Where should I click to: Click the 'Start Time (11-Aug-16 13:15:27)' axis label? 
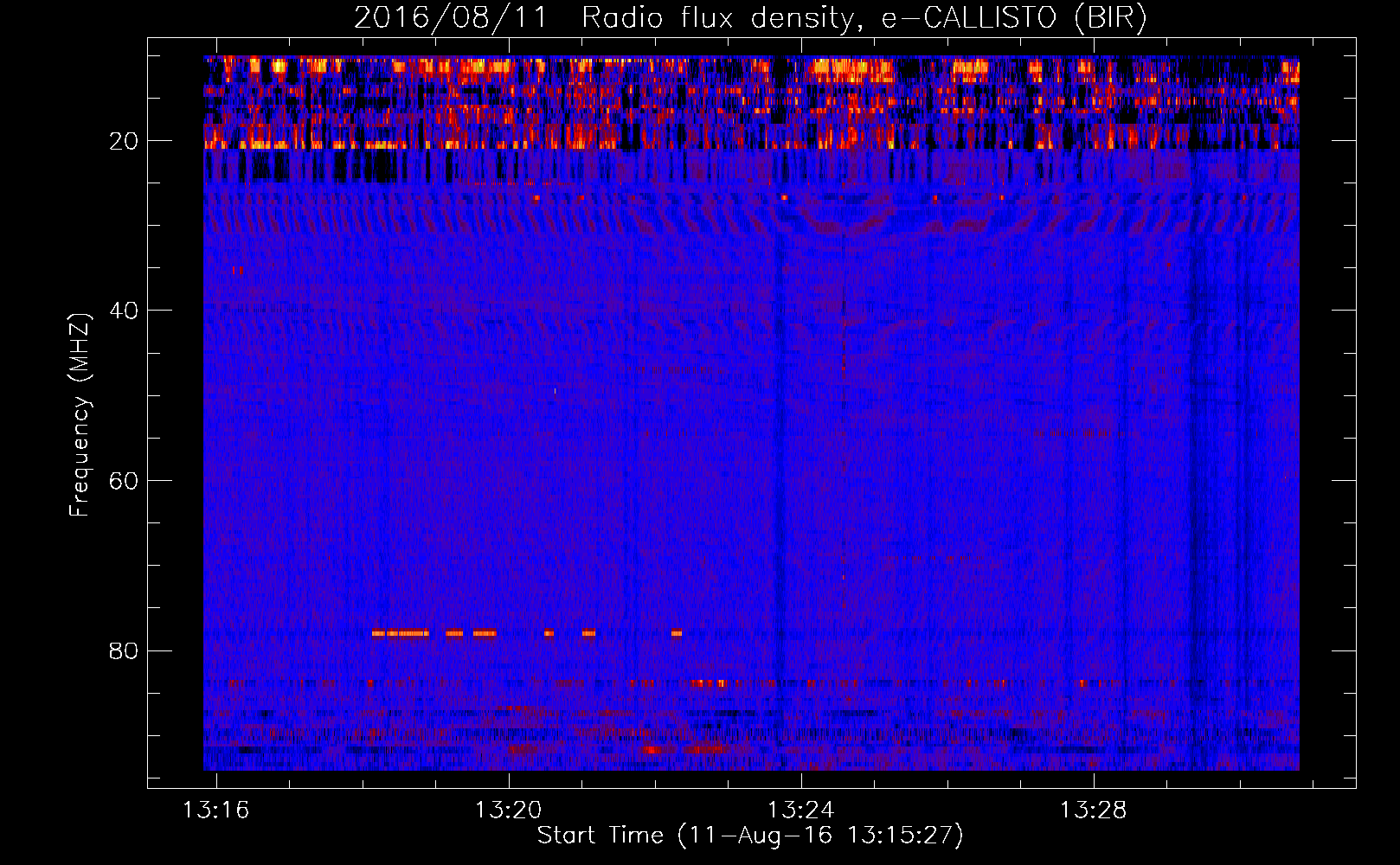pos(750,836)
